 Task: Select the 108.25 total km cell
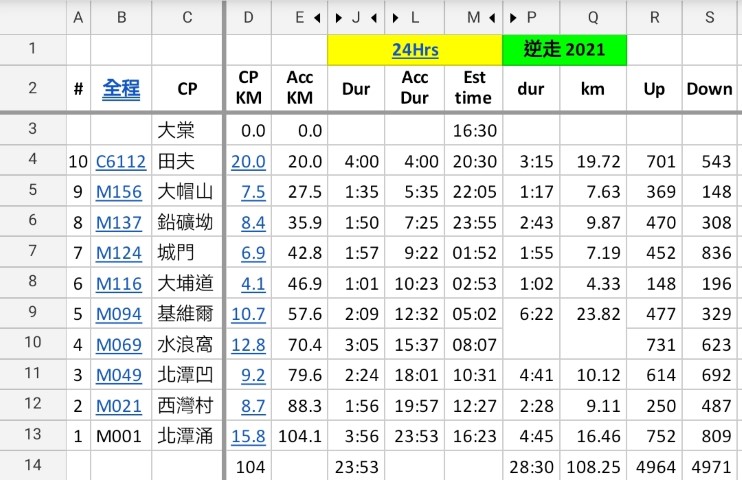point(593,467)
